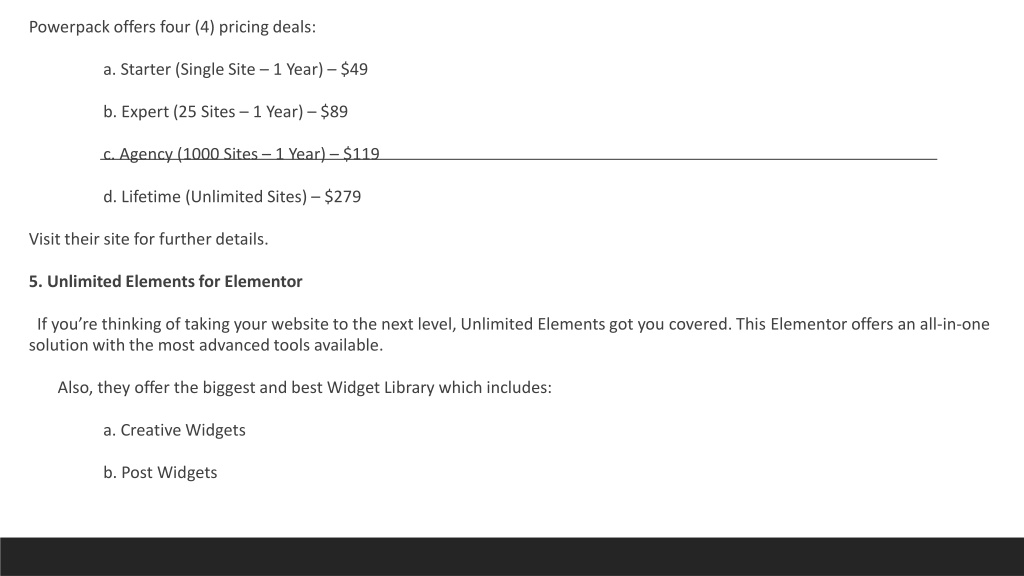Select the 'b. Post Widgets' item

[x=160, y=473]
